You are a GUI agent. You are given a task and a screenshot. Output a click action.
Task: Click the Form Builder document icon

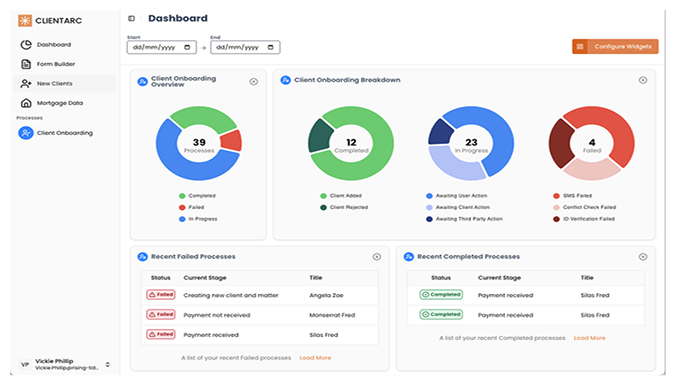26,64
